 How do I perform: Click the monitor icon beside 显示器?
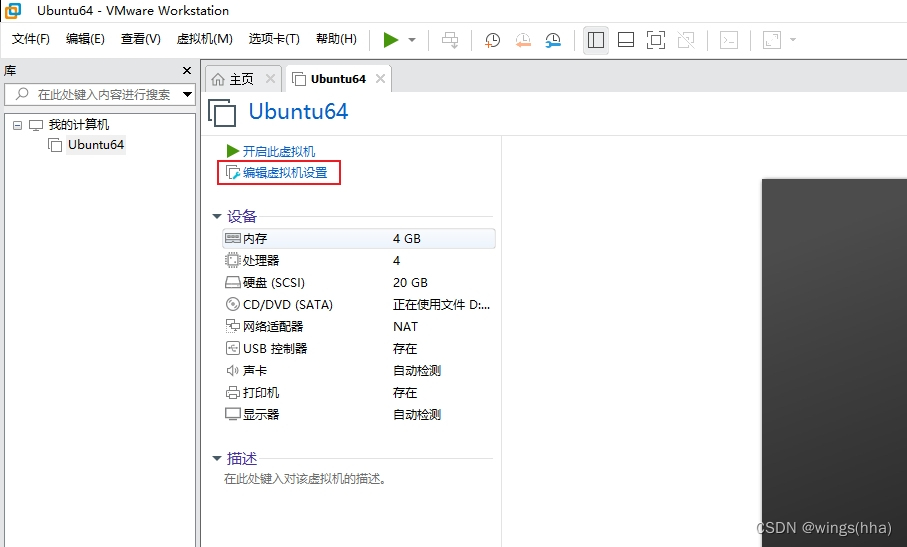[233, 415]
